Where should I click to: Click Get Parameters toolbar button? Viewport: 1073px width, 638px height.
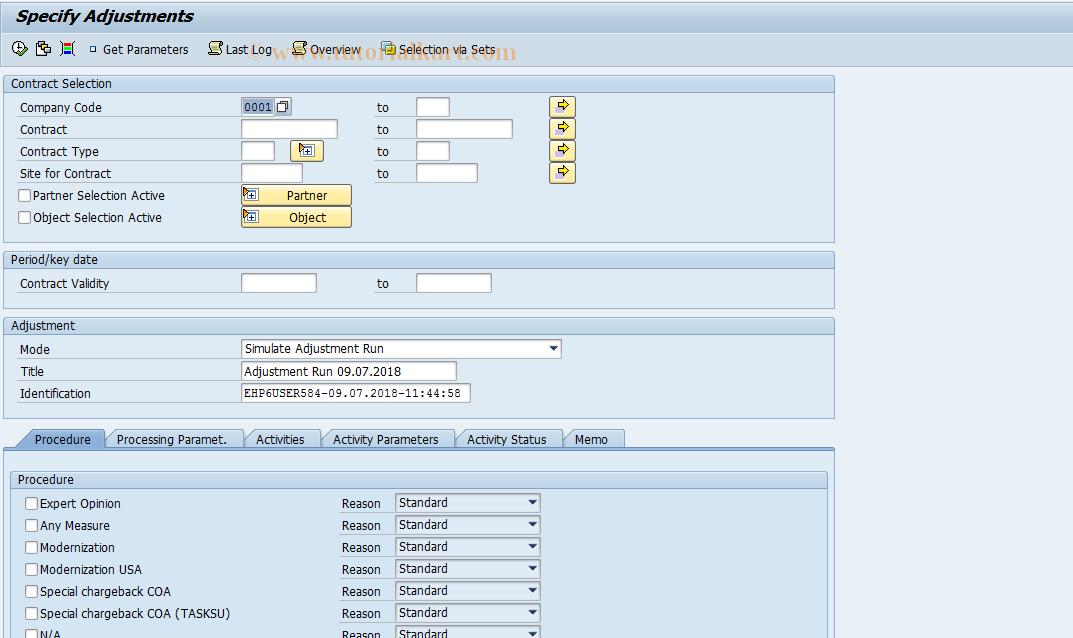(x=139, y=49)
